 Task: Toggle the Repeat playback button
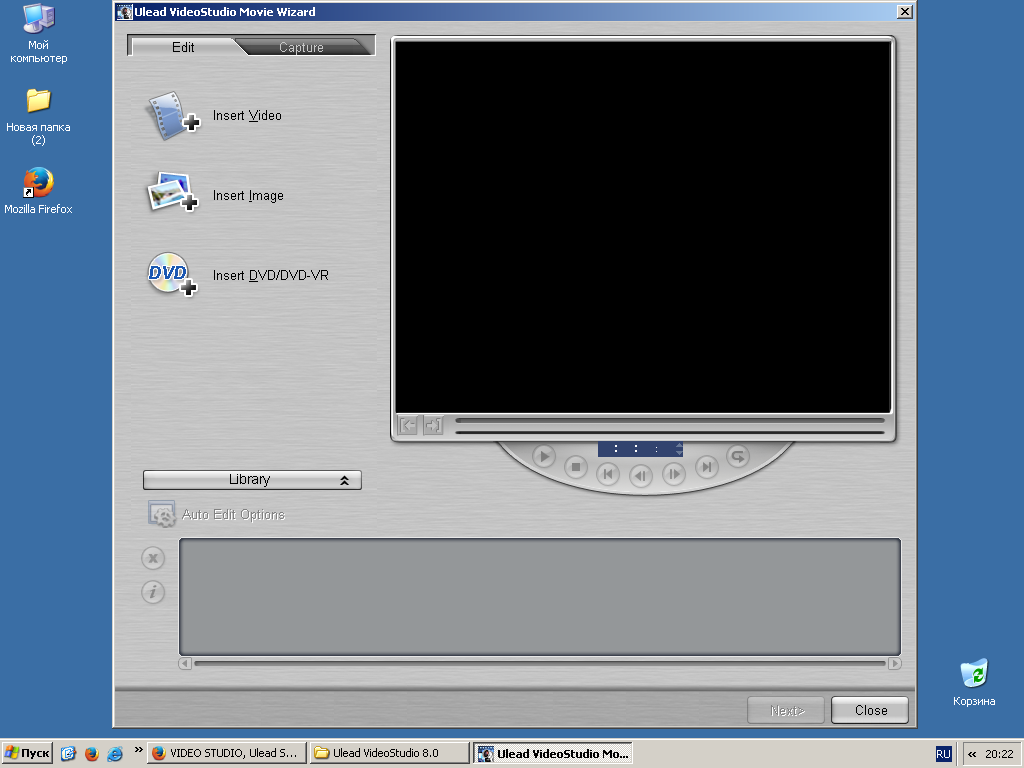[737, 456]
